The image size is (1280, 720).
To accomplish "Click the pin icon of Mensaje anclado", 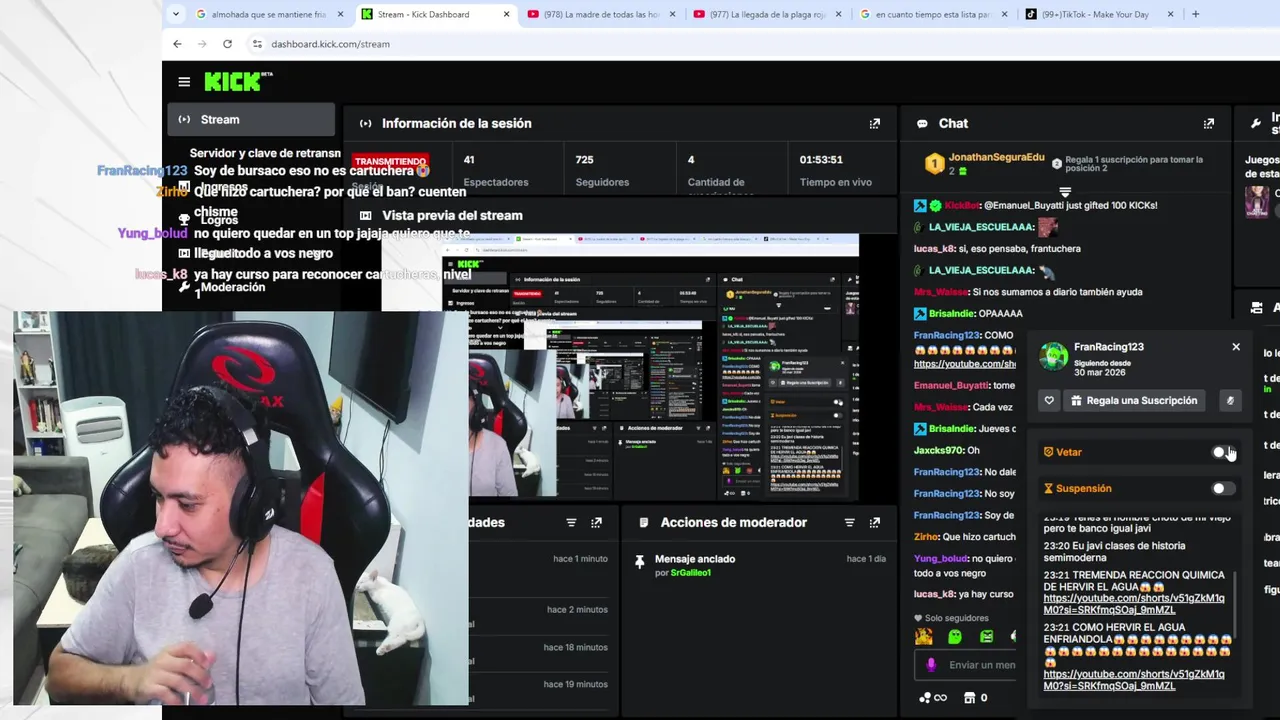I will [640, 562].
